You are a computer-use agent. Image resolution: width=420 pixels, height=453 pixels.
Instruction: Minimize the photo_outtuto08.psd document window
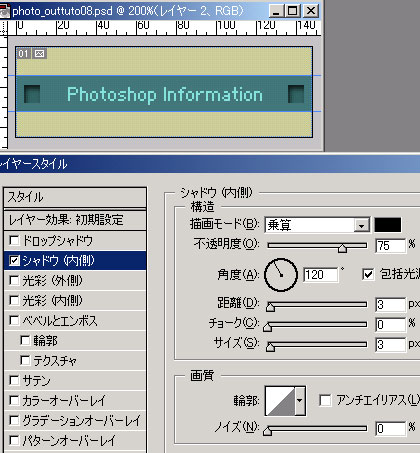click(x=276, y=11)
